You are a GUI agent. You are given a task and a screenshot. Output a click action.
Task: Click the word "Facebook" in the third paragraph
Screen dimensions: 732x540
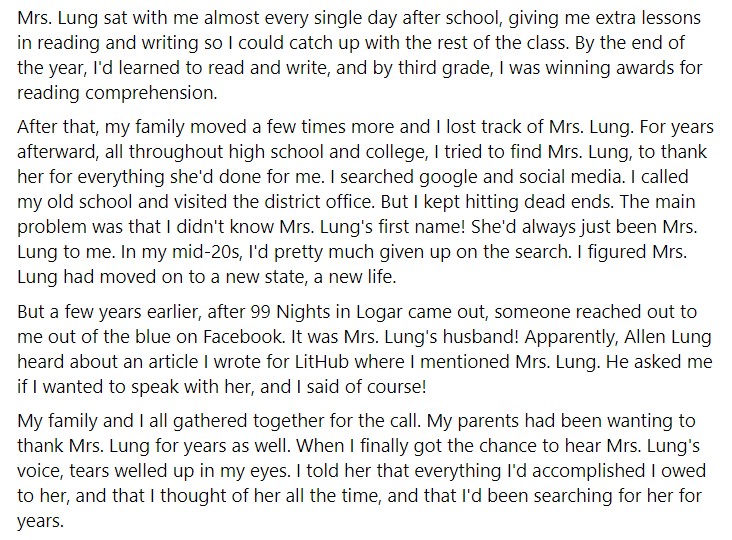pyautogui.click(x=243, y=337)
